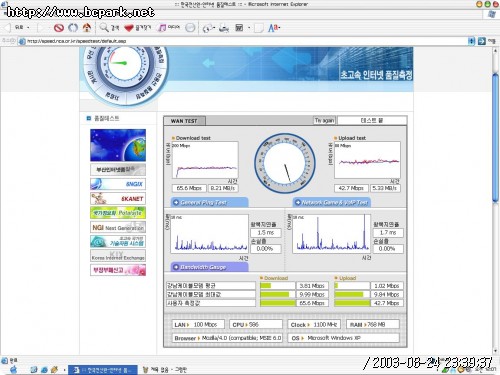Click the center speedometer gauge dial

[285, 163]
